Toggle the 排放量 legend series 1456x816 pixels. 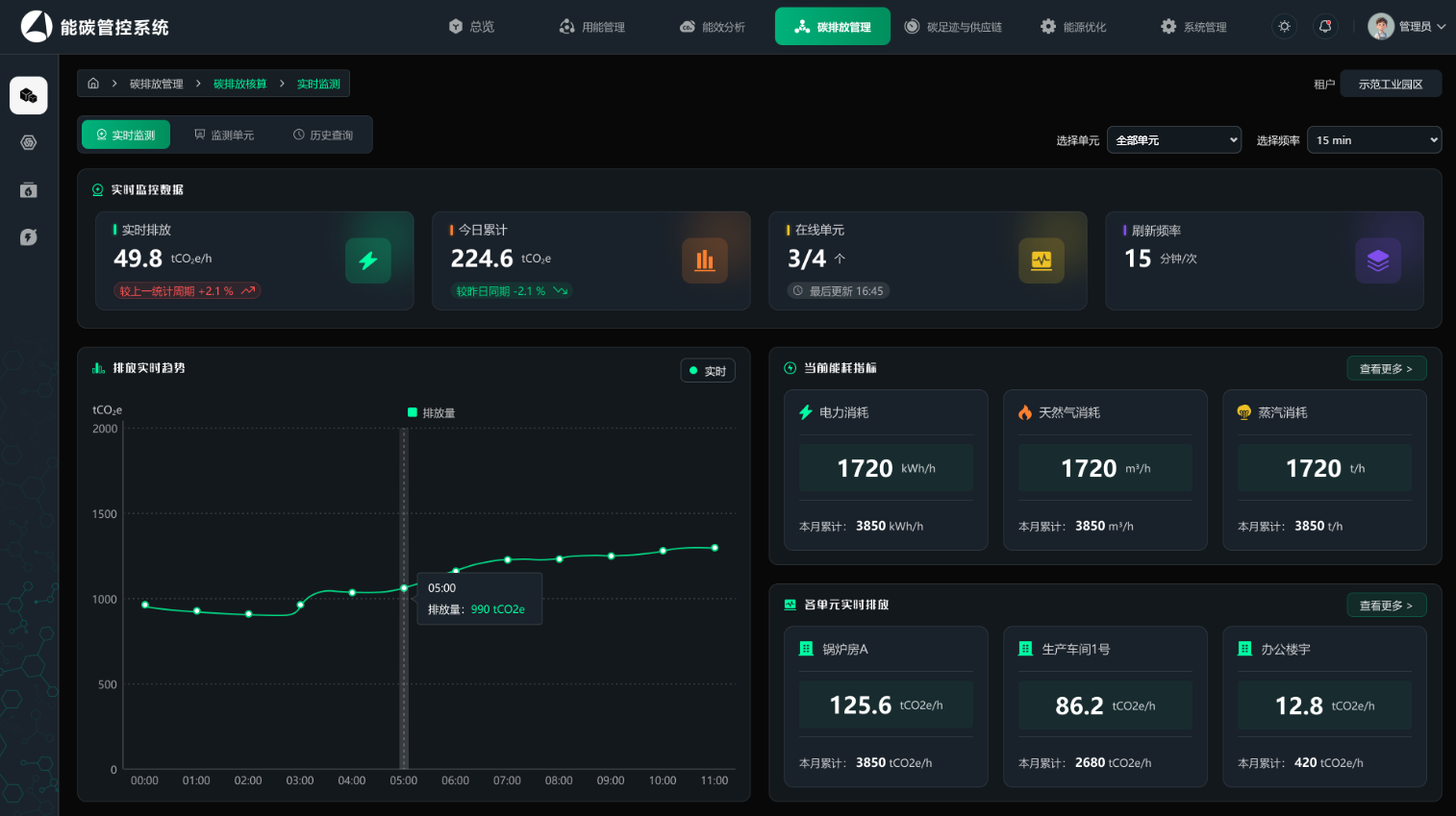432,412
